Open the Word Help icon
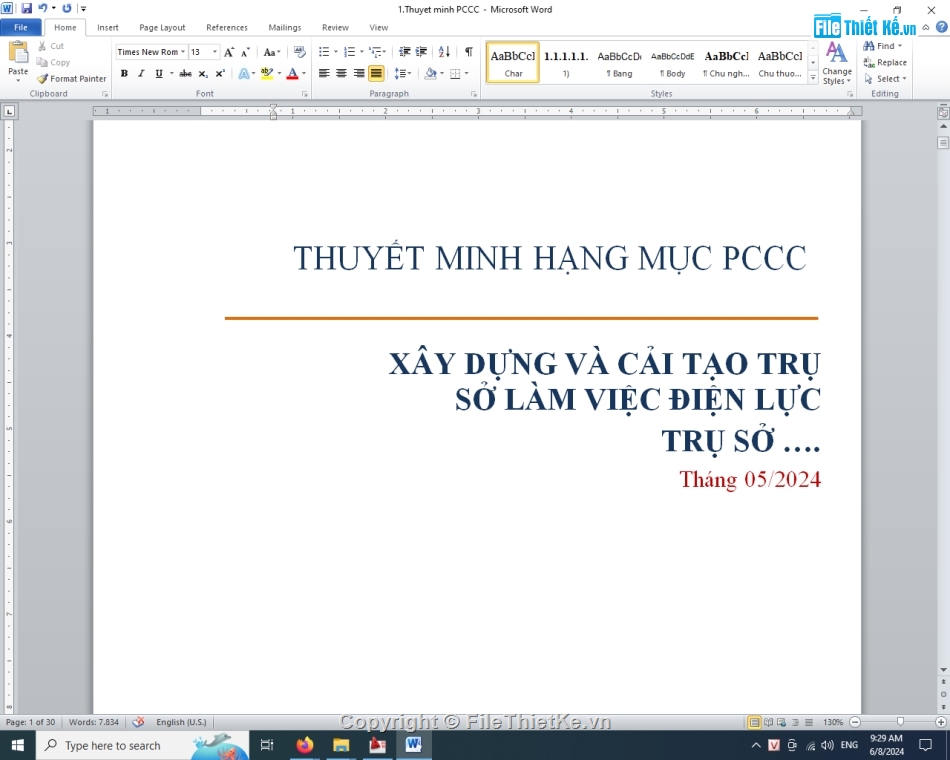The height and width of the screenshot is (760, 950). [942, 27]
